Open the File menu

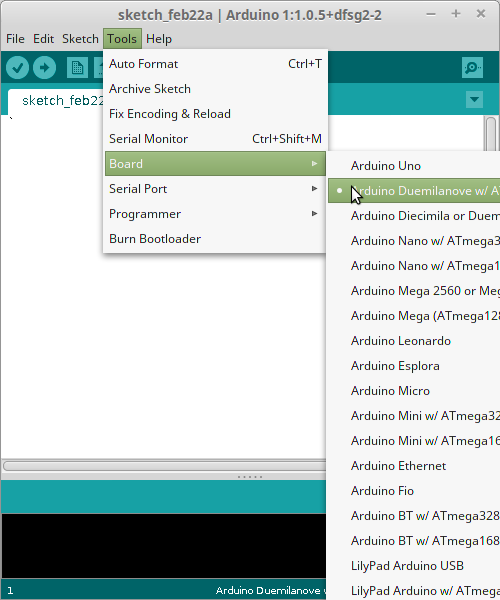point(15,39)
